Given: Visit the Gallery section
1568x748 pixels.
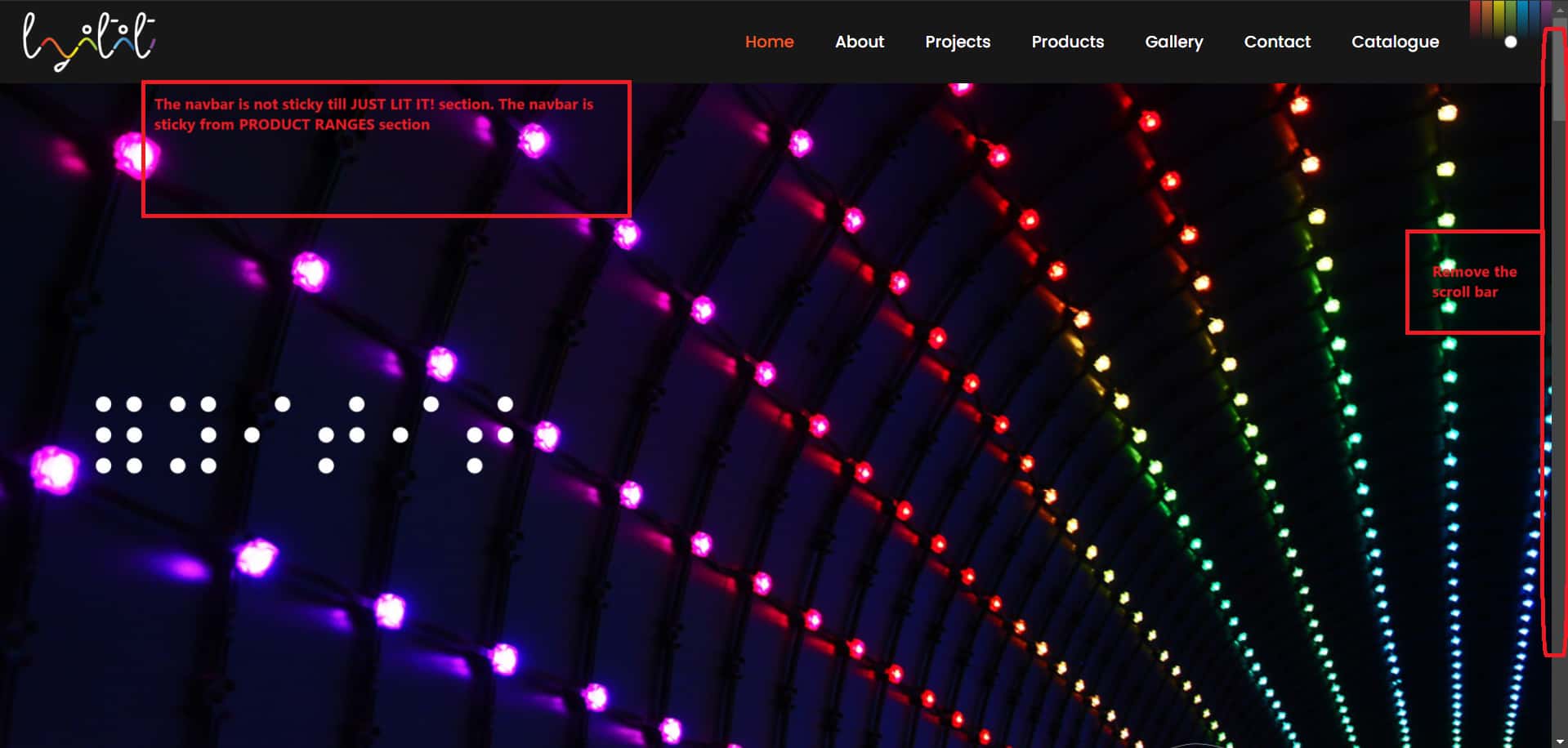Looking at the screenshot, I should tap(1173, 42).
